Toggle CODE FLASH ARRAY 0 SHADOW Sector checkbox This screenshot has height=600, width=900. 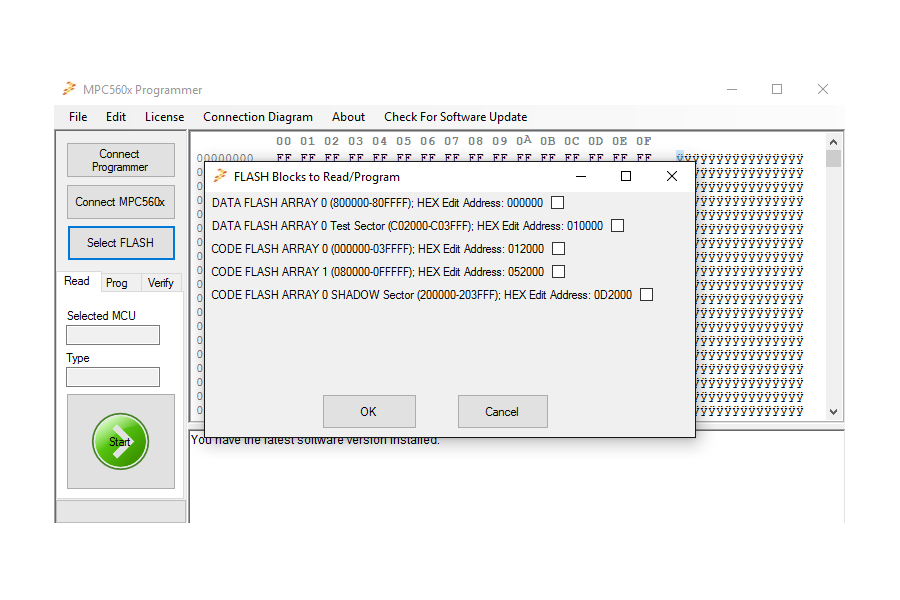click(x=647, y=295)
